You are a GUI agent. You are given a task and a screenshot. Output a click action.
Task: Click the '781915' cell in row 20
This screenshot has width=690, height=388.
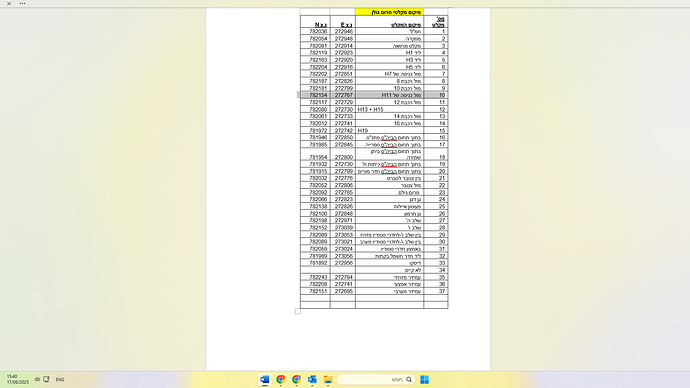point(315,171)
